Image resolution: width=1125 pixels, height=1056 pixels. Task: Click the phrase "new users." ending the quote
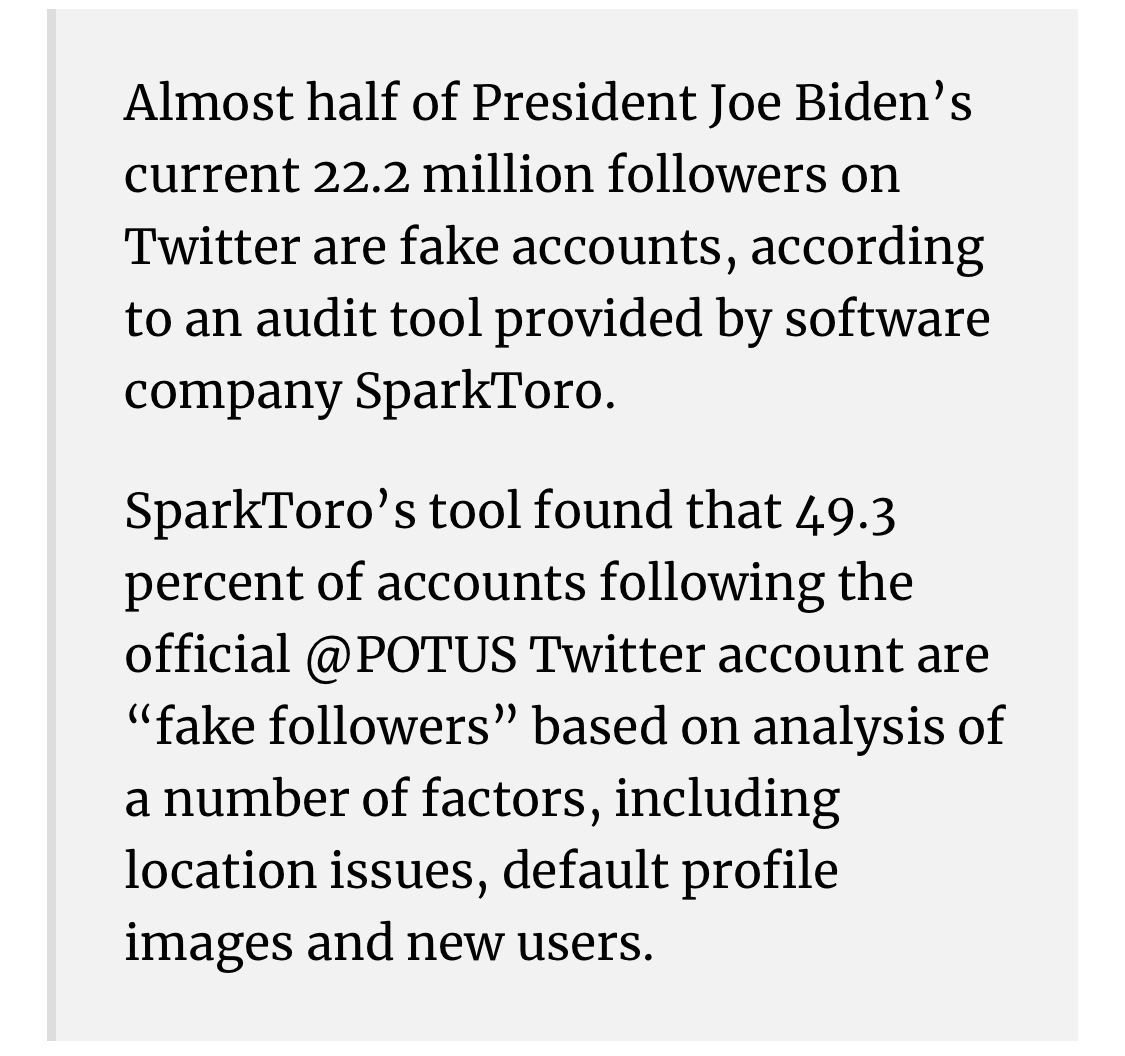coord(531,944)
